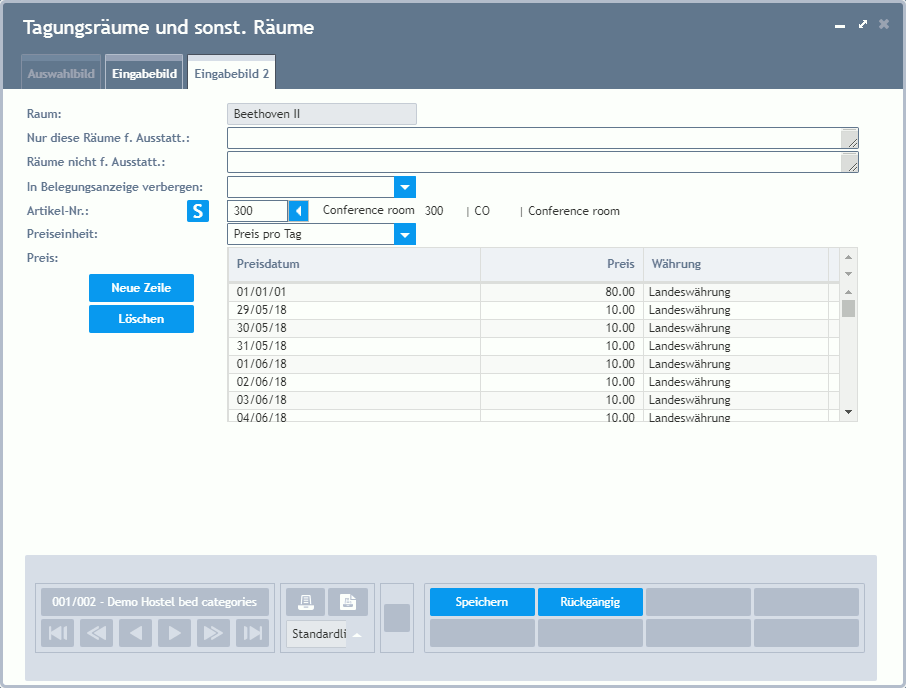The height and width of the screenshot is (688, 906).
Task: Skip forward several records with the double-right arrow
Action: click(213, 633)
